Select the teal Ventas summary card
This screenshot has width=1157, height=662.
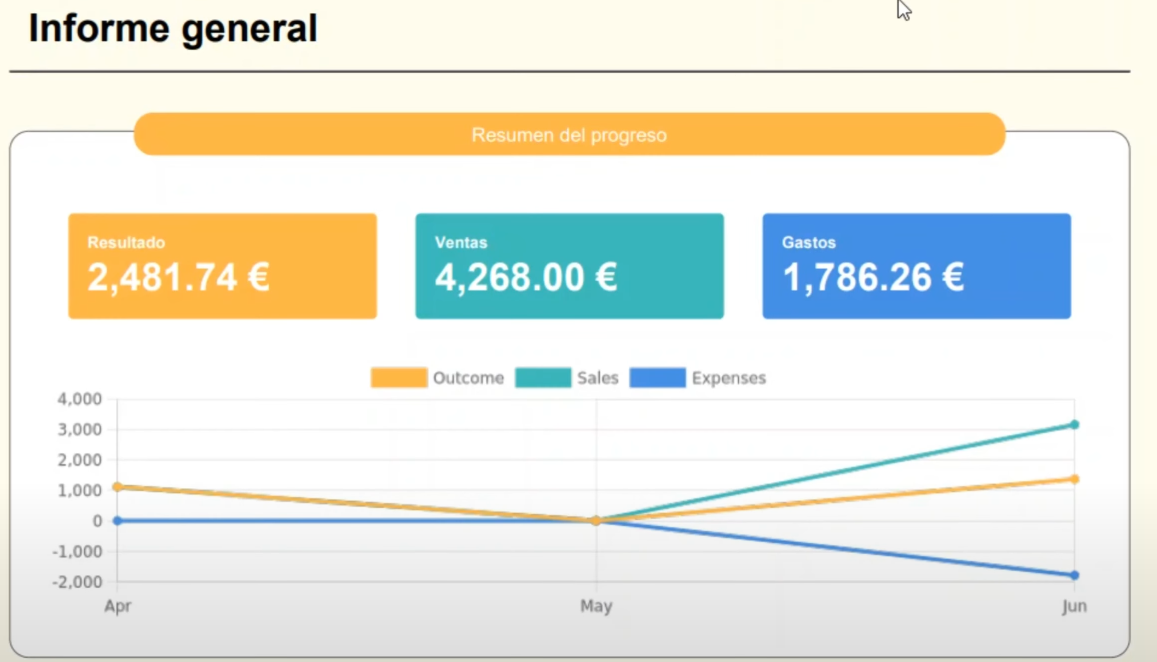(x=569, y=266)
